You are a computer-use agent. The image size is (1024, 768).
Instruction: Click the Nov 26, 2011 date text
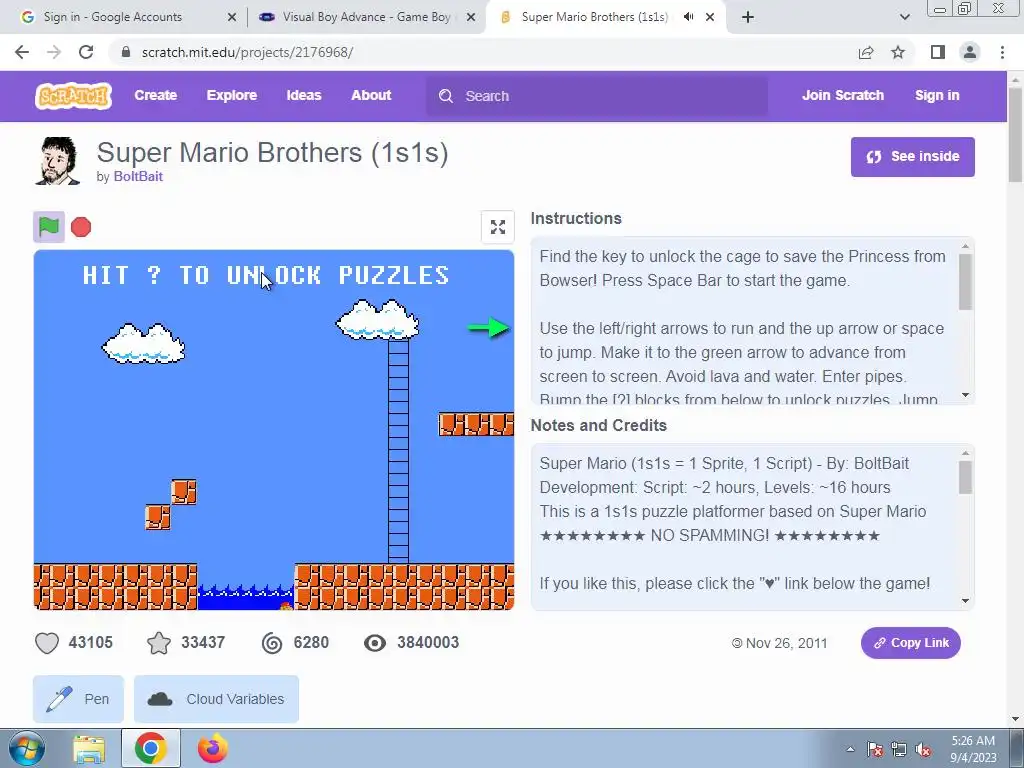[786, 643]
